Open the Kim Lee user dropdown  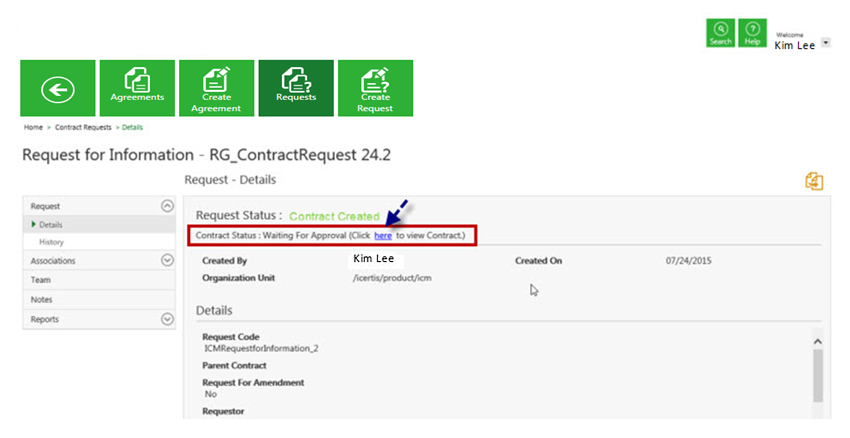[825, 43]
